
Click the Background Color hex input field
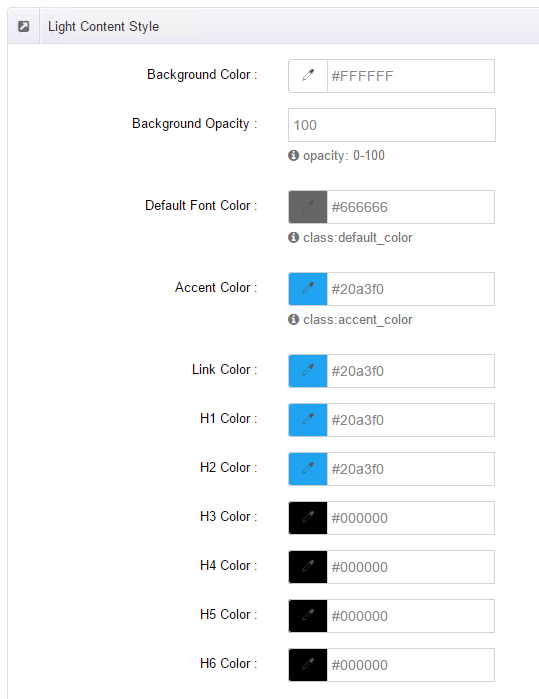click(411, 76)
